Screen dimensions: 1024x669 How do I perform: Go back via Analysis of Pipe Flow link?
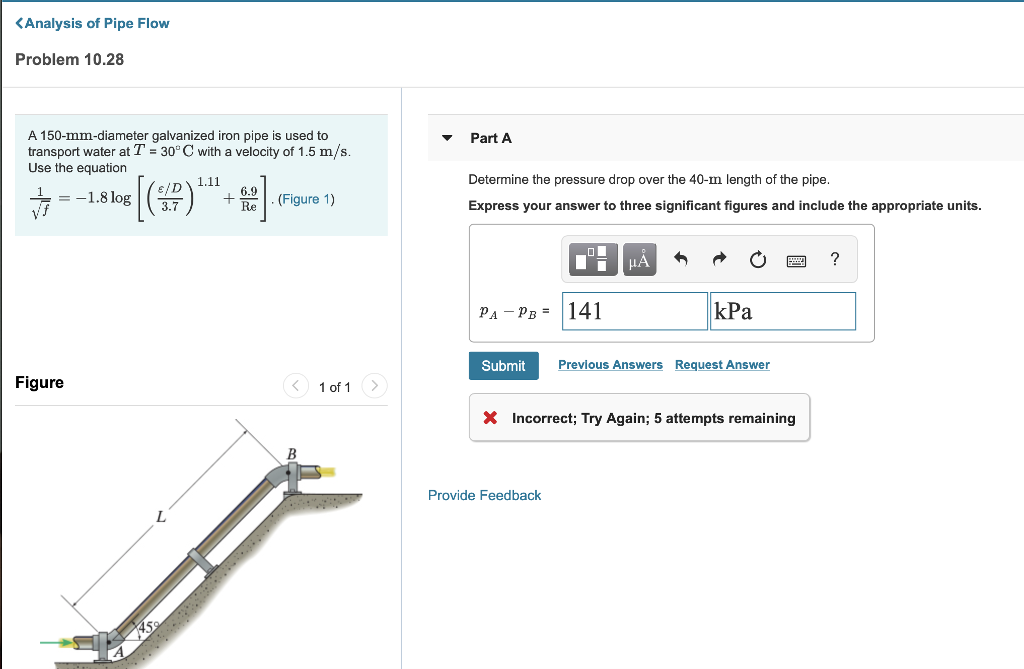coord(91,22)
